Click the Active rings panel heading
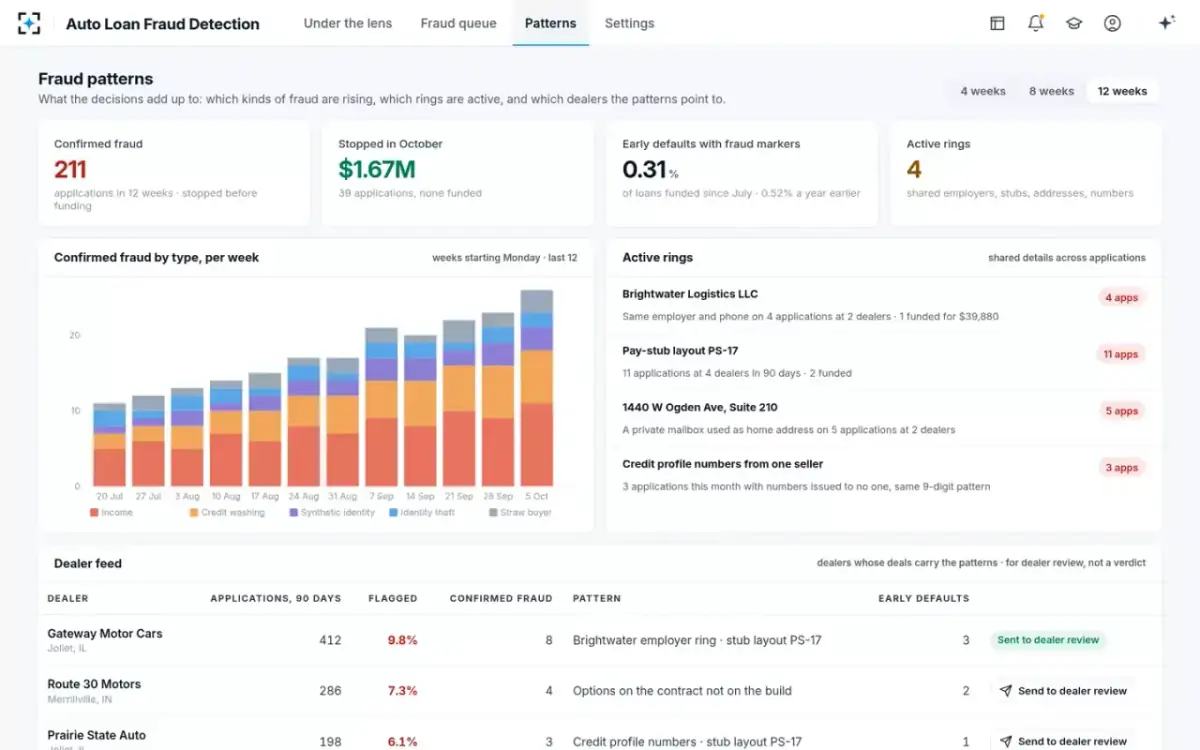Viewport: 1200px width, 750px height. (657, 257)
